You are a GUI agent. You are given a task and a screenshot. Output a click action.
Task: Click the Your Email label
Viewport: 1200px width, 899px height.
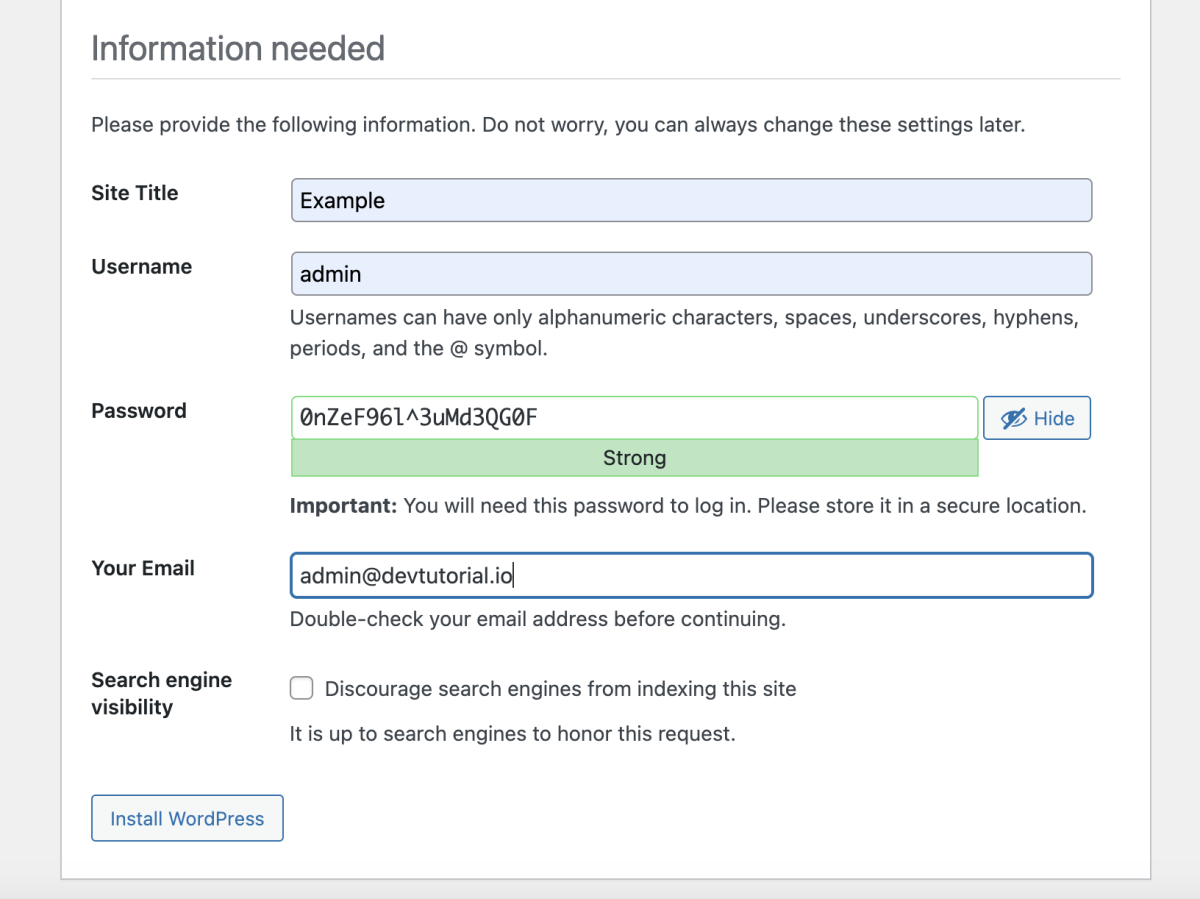[x=143, y=568]
